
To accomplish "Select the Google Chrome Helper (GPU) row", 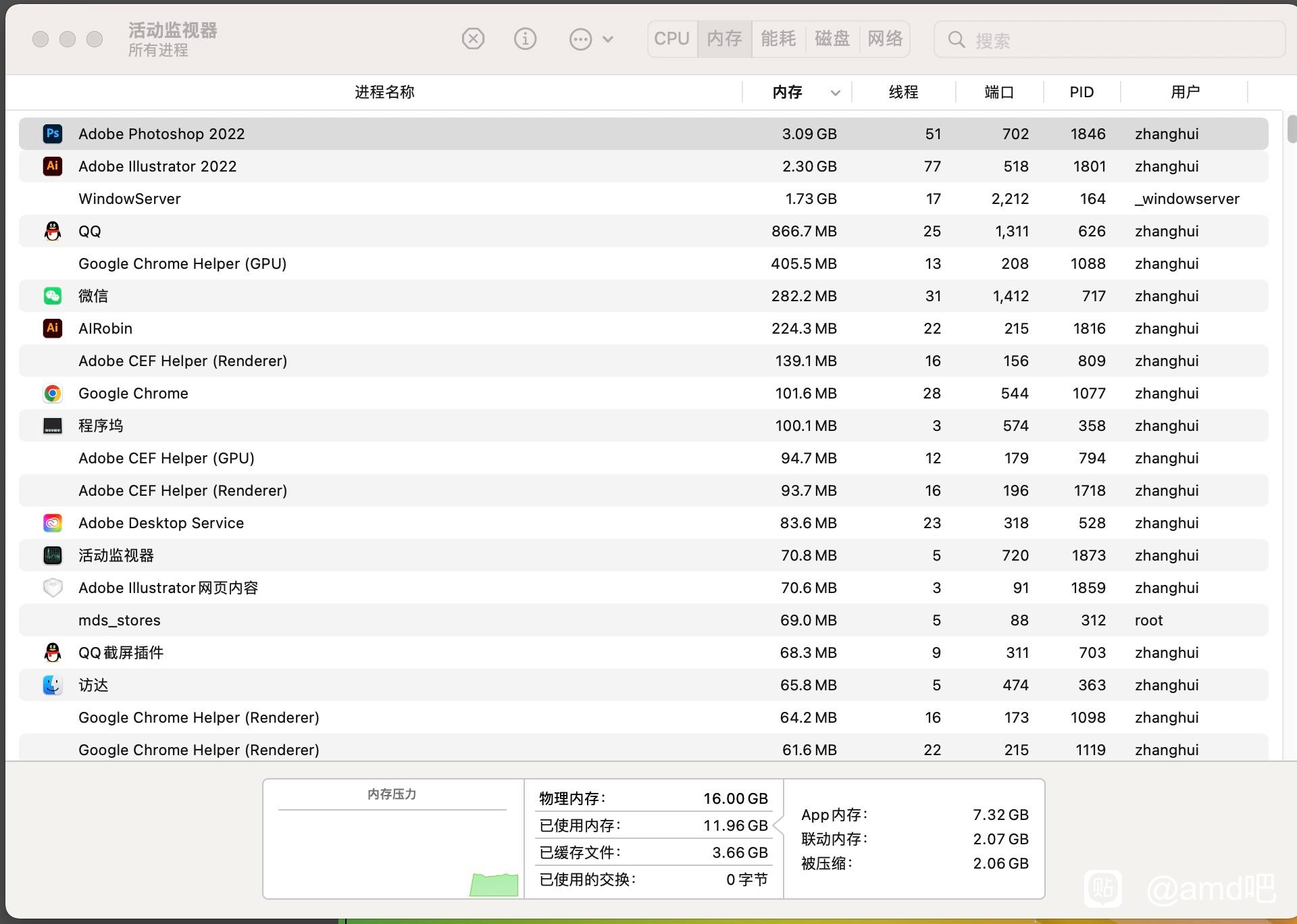I will (643, 263).
